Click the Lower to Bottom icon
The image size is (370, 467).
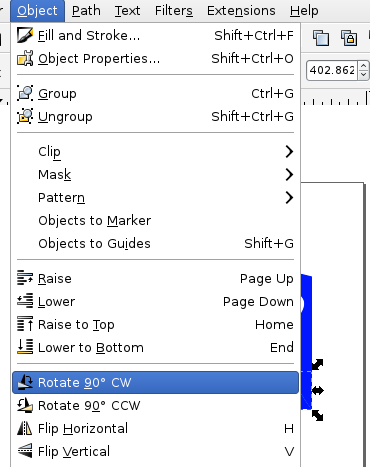click(25, 347)
